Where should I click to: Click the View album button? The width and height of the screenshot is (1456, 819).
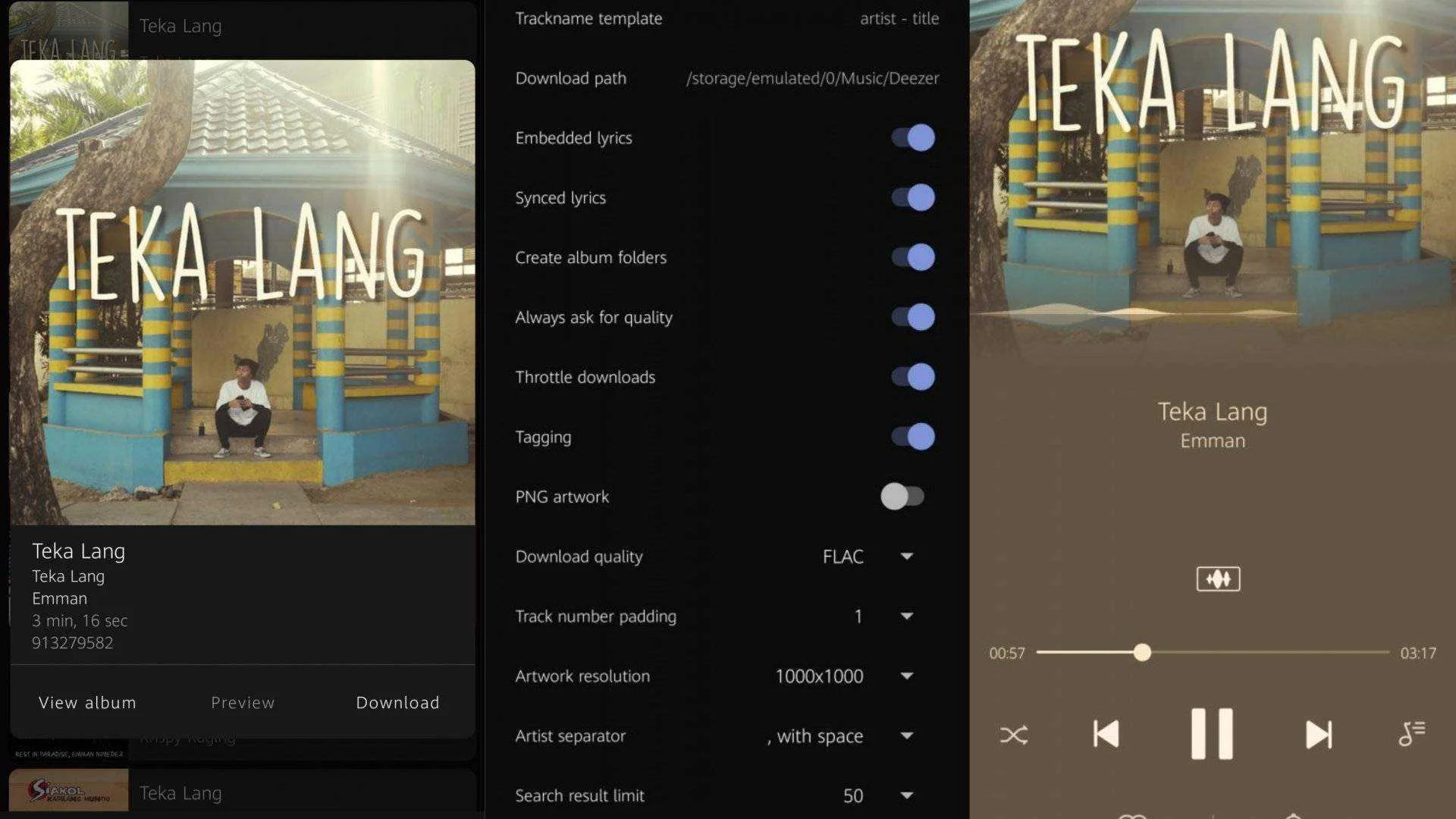(x=87, y=703)
